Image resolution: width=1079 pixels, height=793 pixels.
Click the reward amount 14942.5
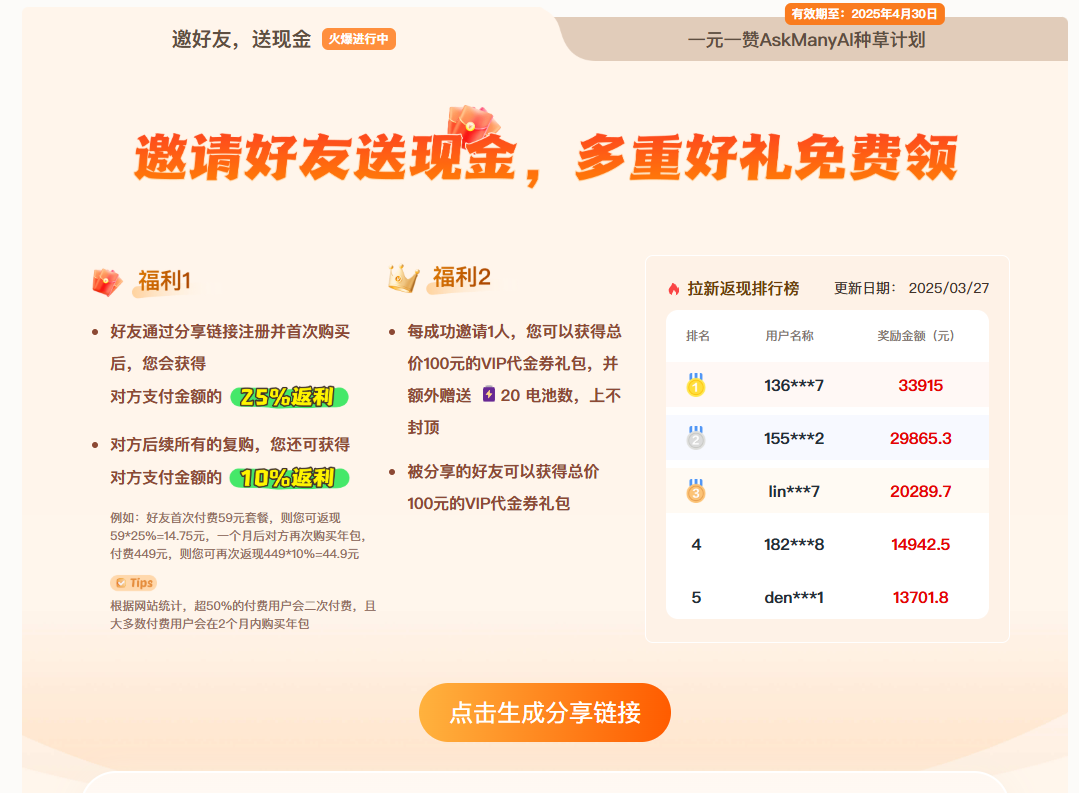(x=921, y=544)
